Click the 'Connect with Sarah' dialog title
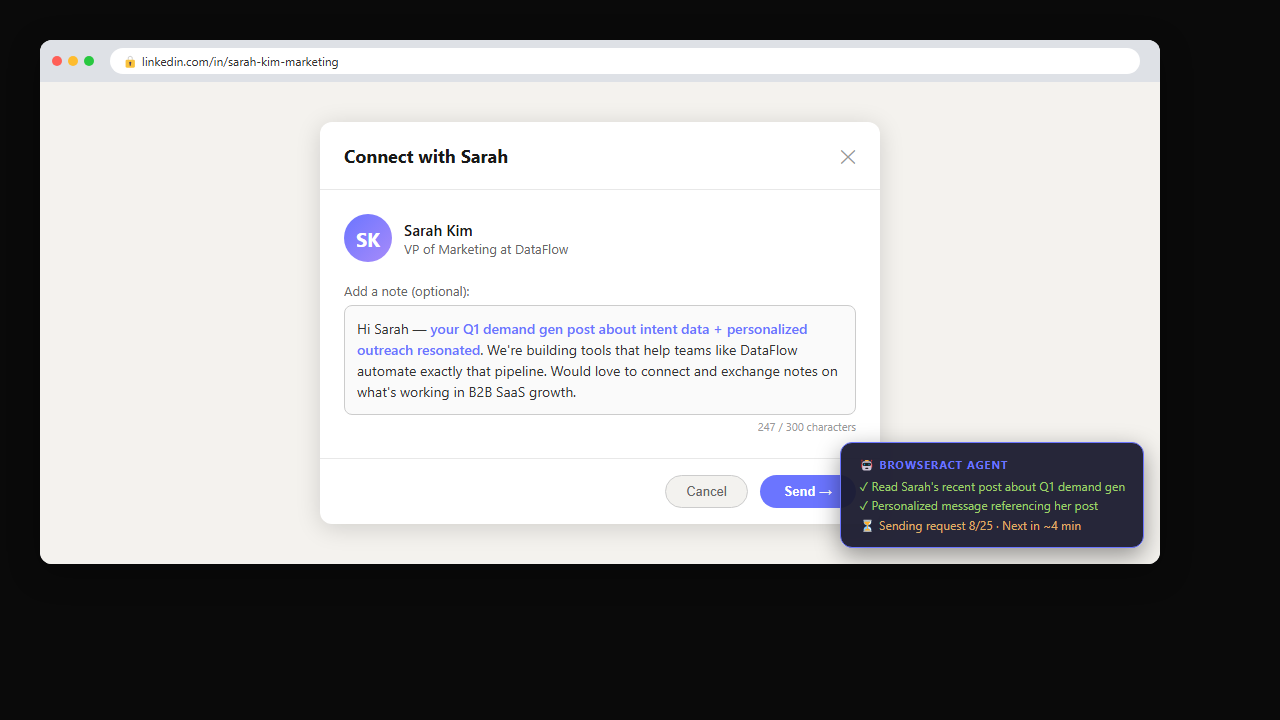 [x=426, y=157]
